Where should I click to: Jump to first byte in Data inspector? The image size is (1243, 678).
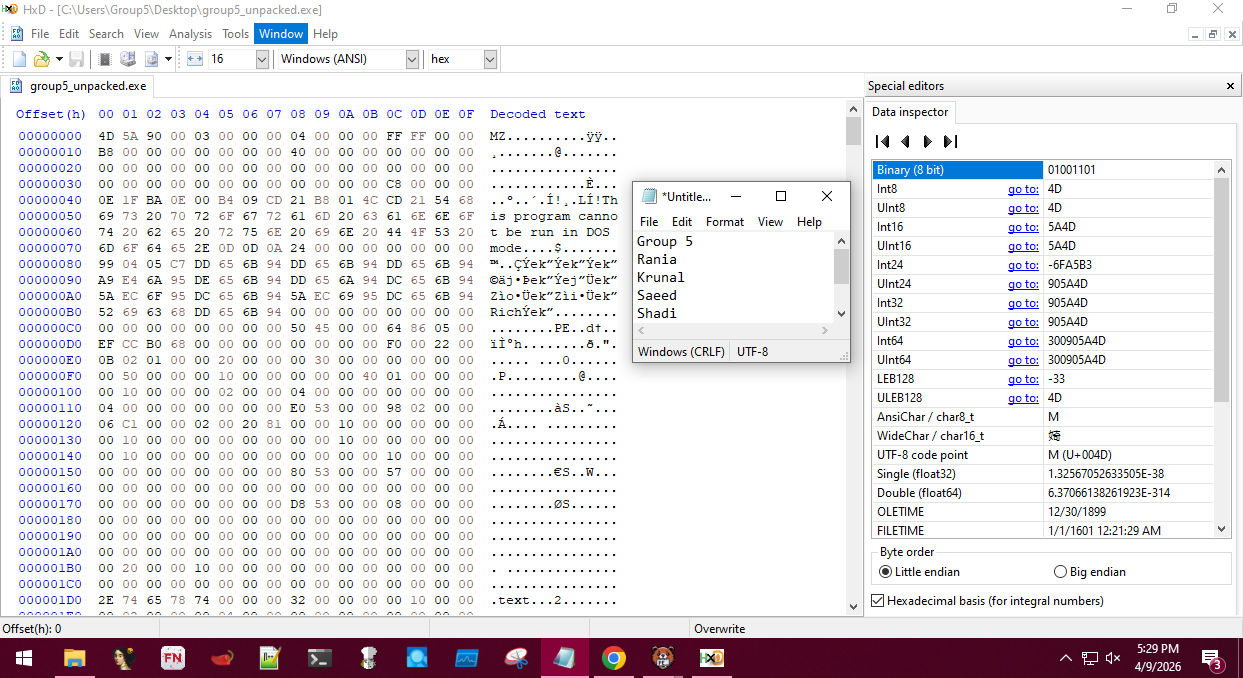coord(882,142)
